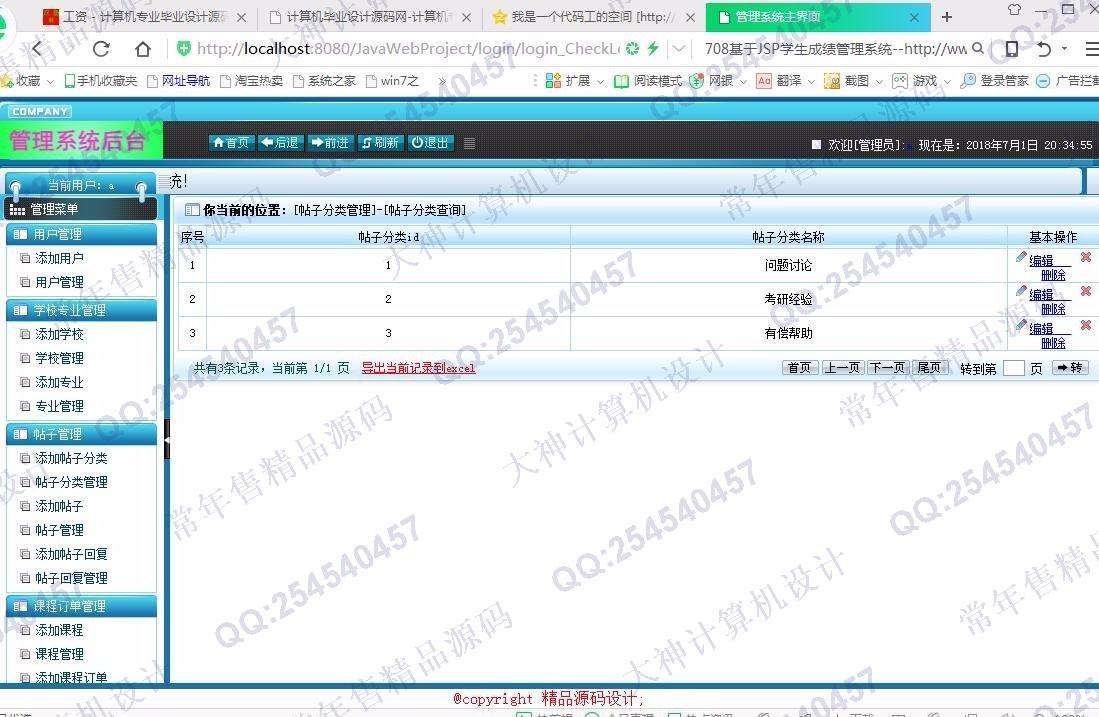Expand the 学校专业管理 section header

(81, 310)
